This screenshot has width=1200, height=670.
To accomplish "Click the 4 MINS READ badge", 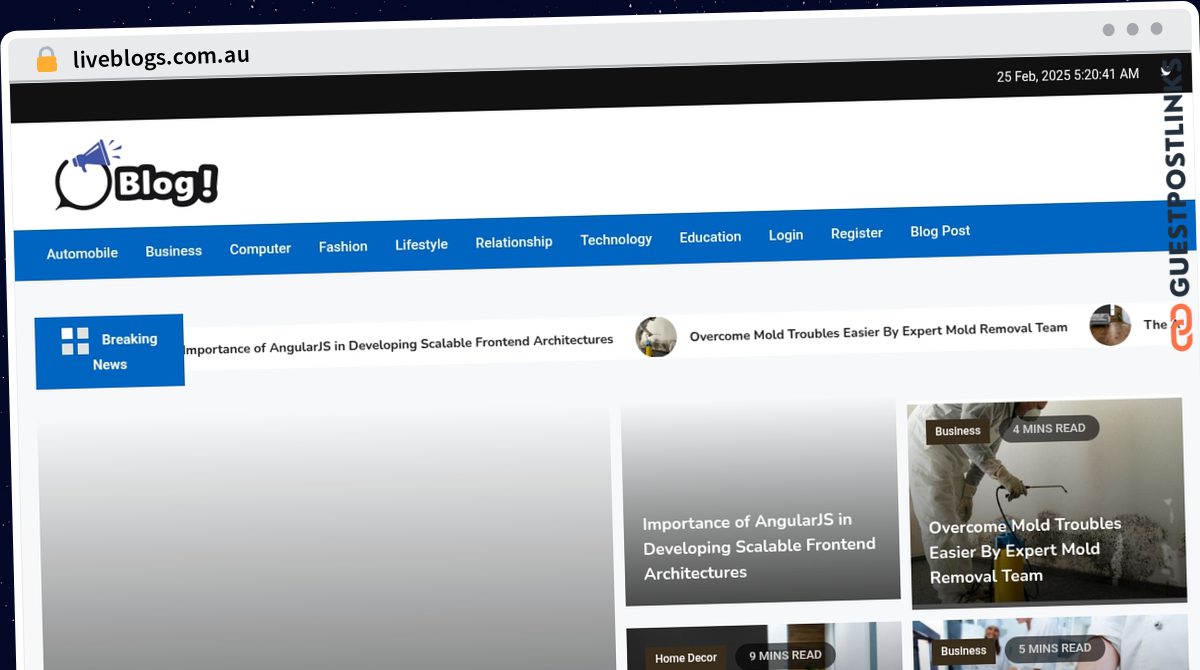I will click(x=1049, y=428).
